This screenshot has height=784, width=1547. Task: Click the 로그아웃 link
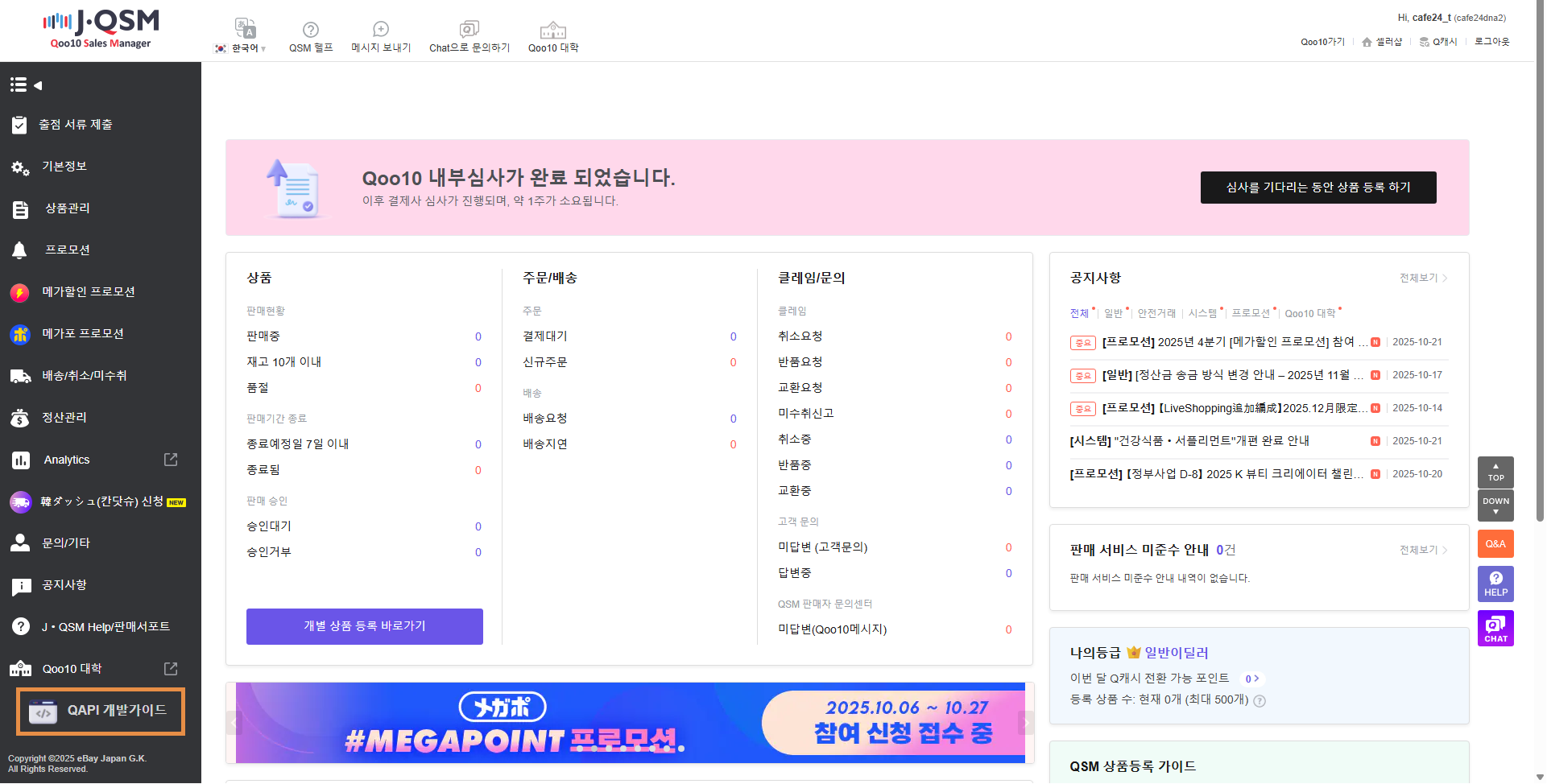click(1492, 42)
